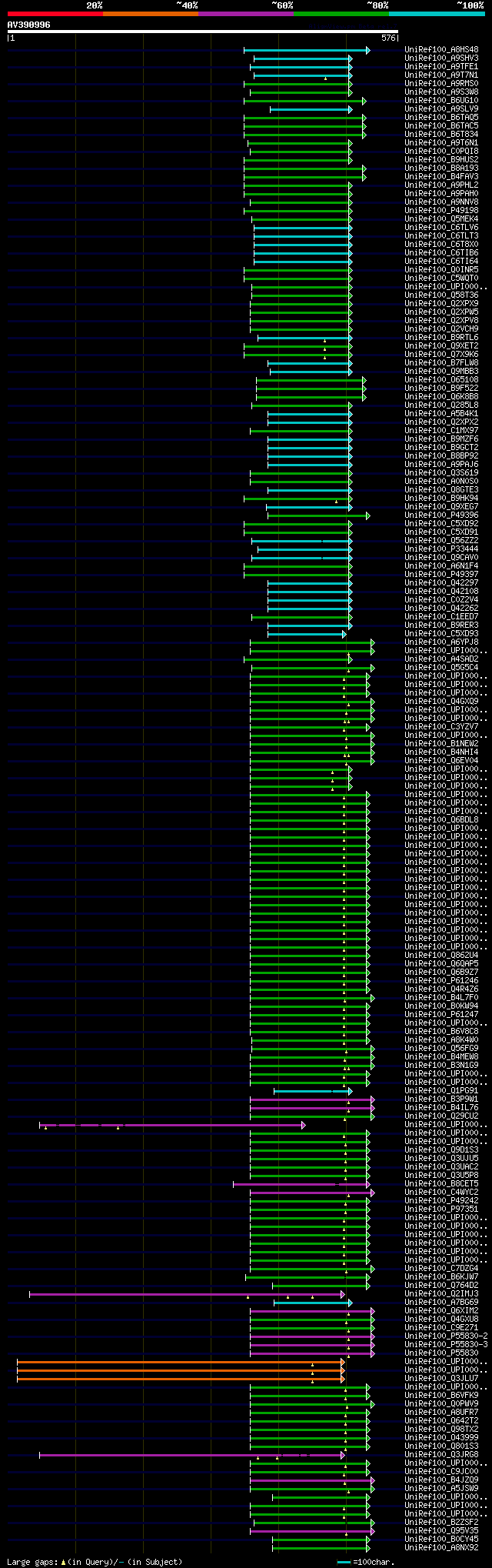Open entry UniRef100_Q8GTE3

tap(442, 490)
